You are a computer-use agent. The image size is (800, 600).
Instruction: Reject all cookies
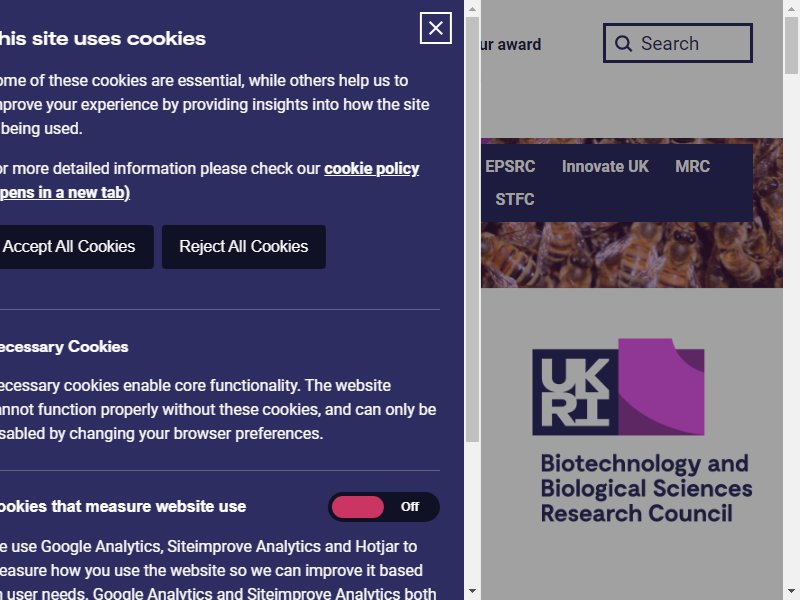tap(243, 246)
